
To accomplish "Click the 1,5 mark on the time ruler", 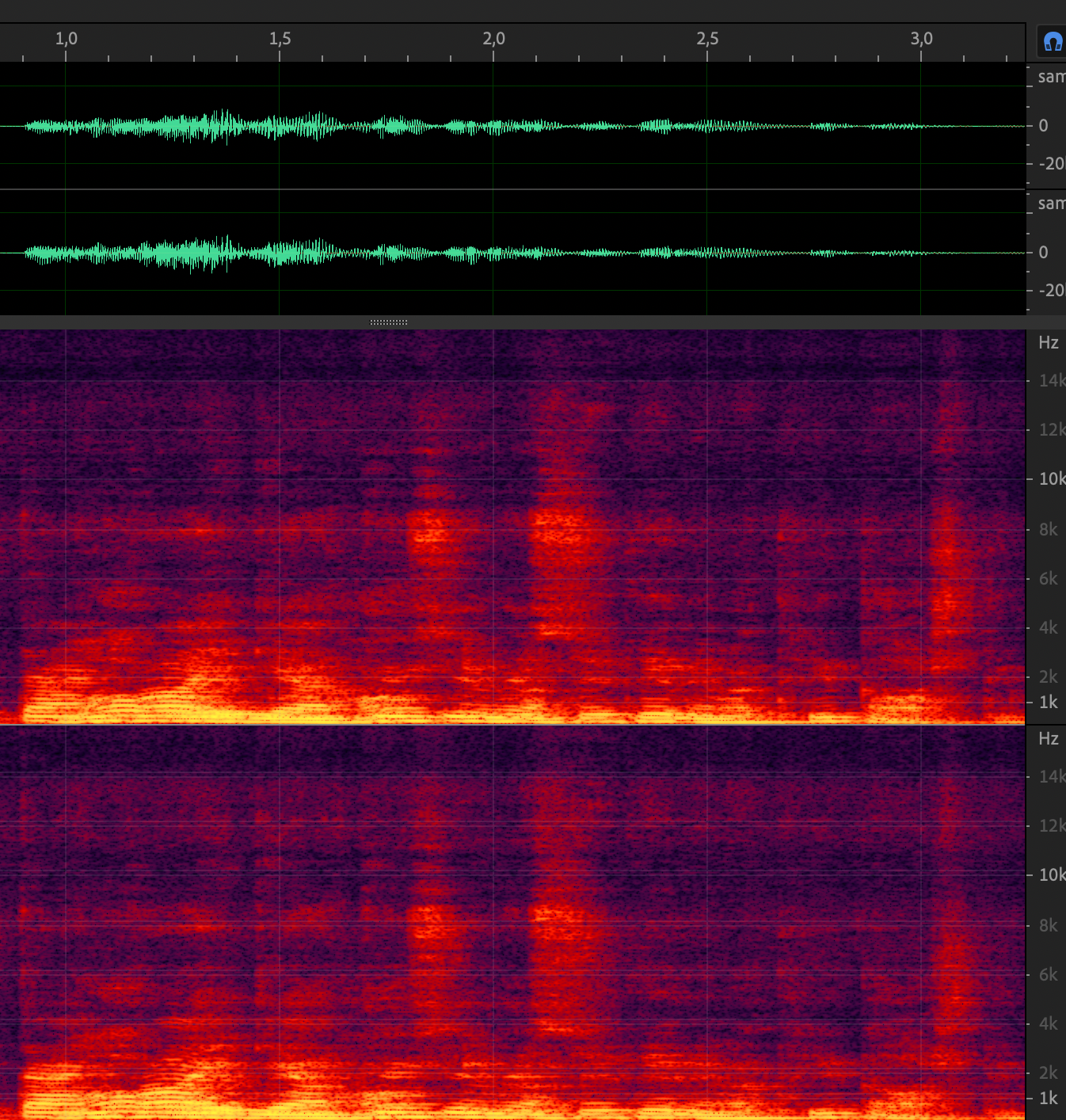I will pos(280,39).
